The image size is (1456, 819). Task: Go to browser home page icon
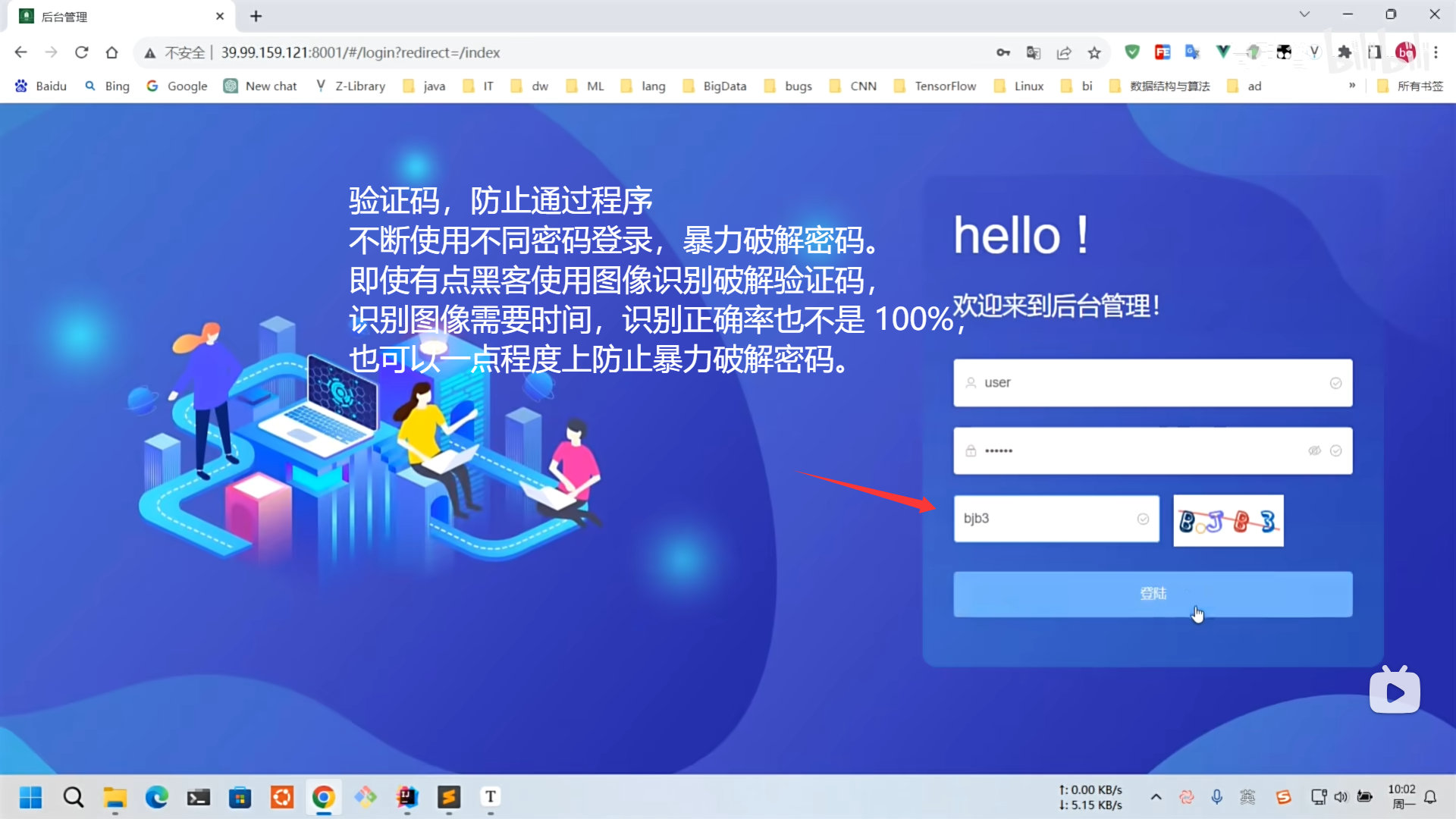[x=112, y=52]
